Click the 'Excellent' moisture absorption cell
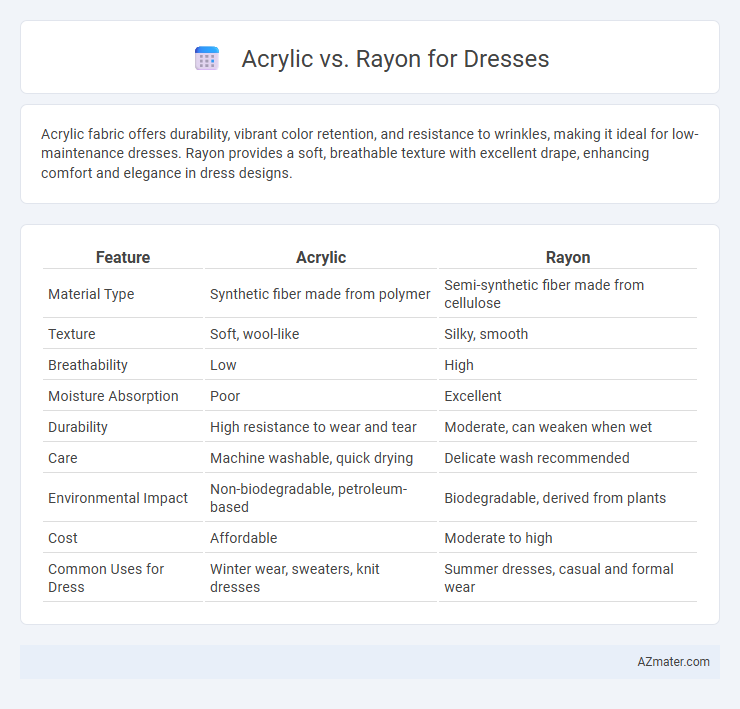The height and width of the screenshot is (709, 740). (x=472, y=396)
